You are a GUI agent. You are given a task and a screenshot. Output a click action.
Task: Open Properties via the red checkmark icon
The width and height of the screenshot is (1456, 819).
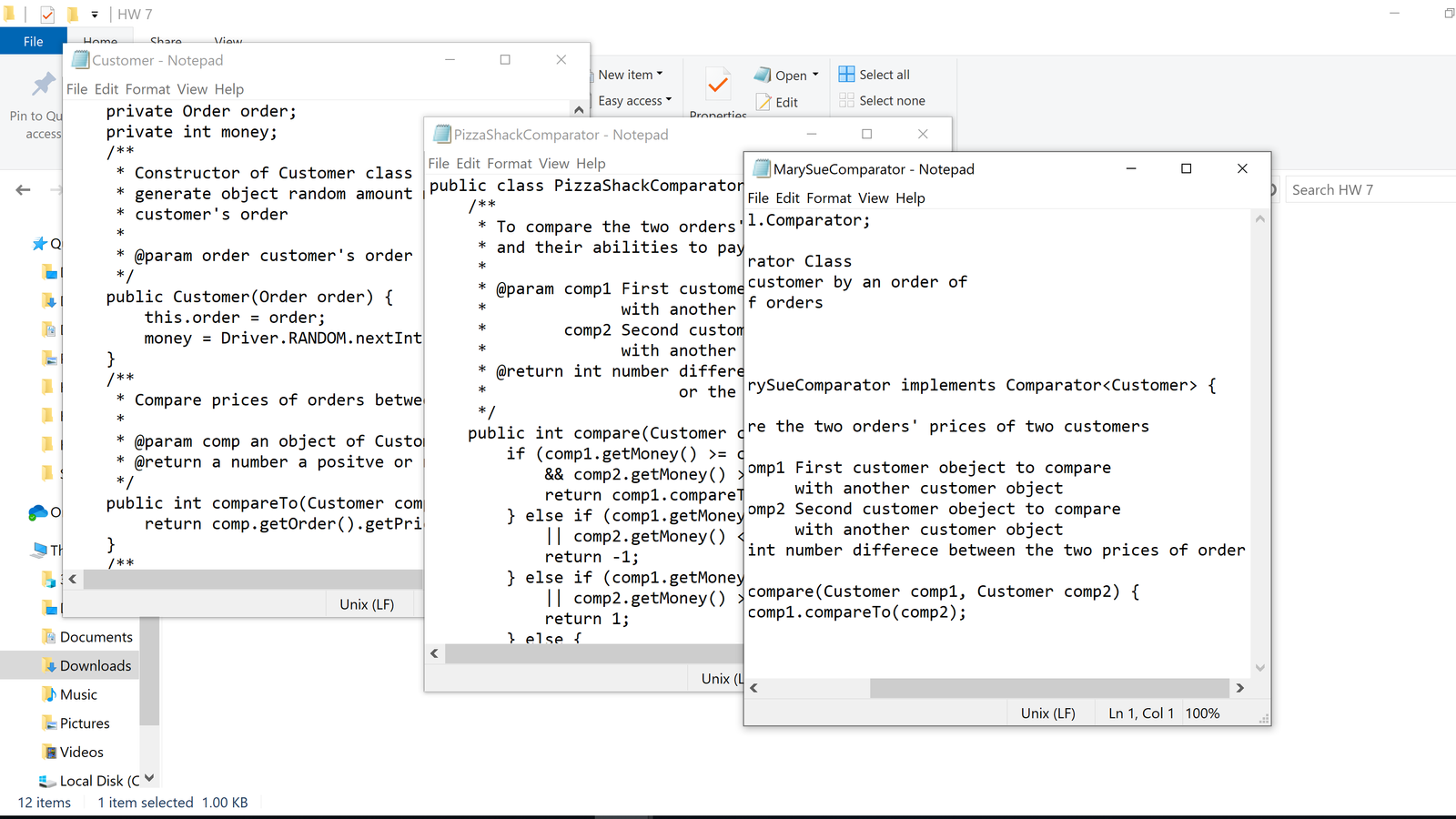pos(718,85)
